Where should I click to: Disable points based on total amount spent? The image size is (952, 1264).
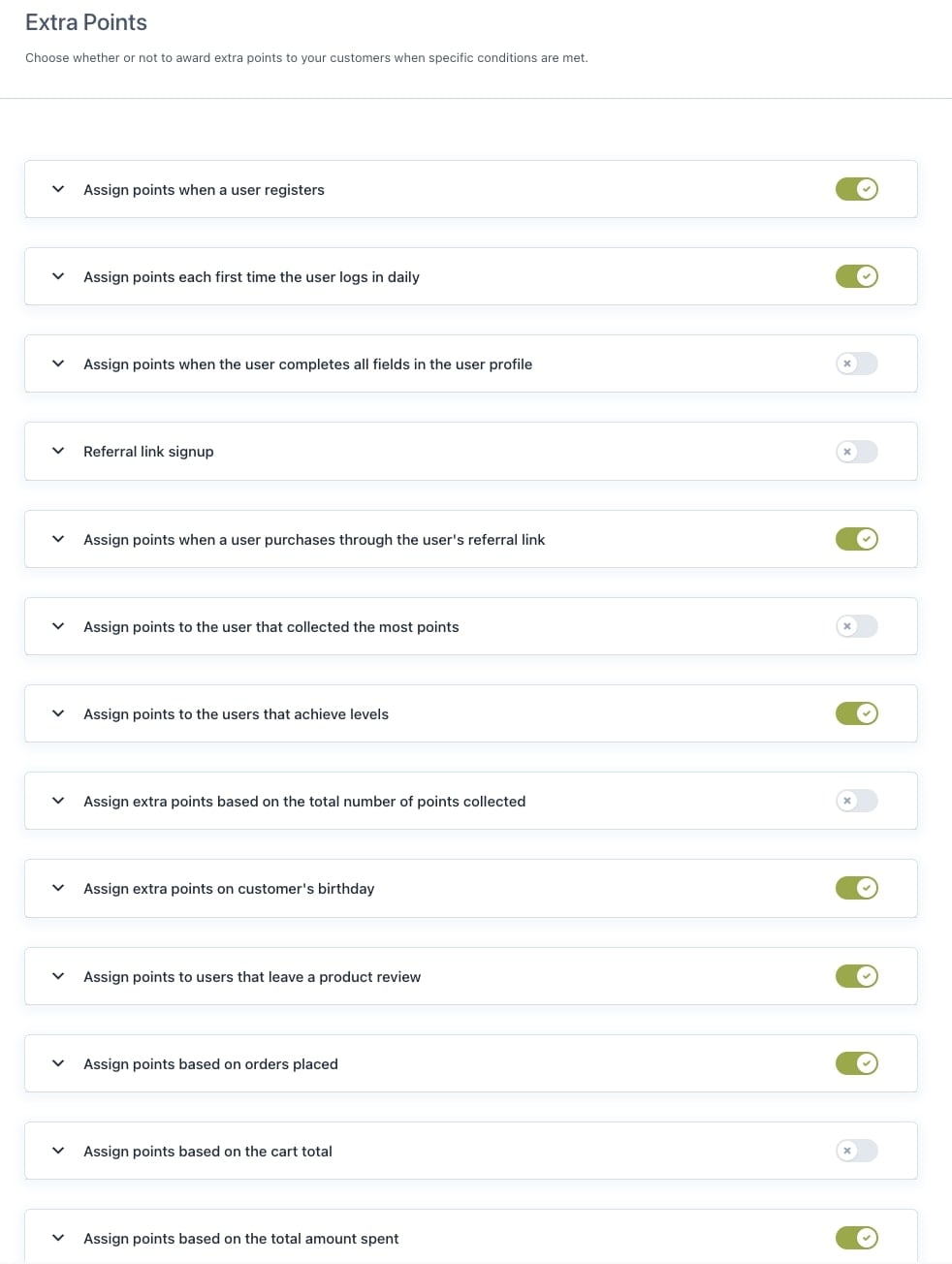856,1238
